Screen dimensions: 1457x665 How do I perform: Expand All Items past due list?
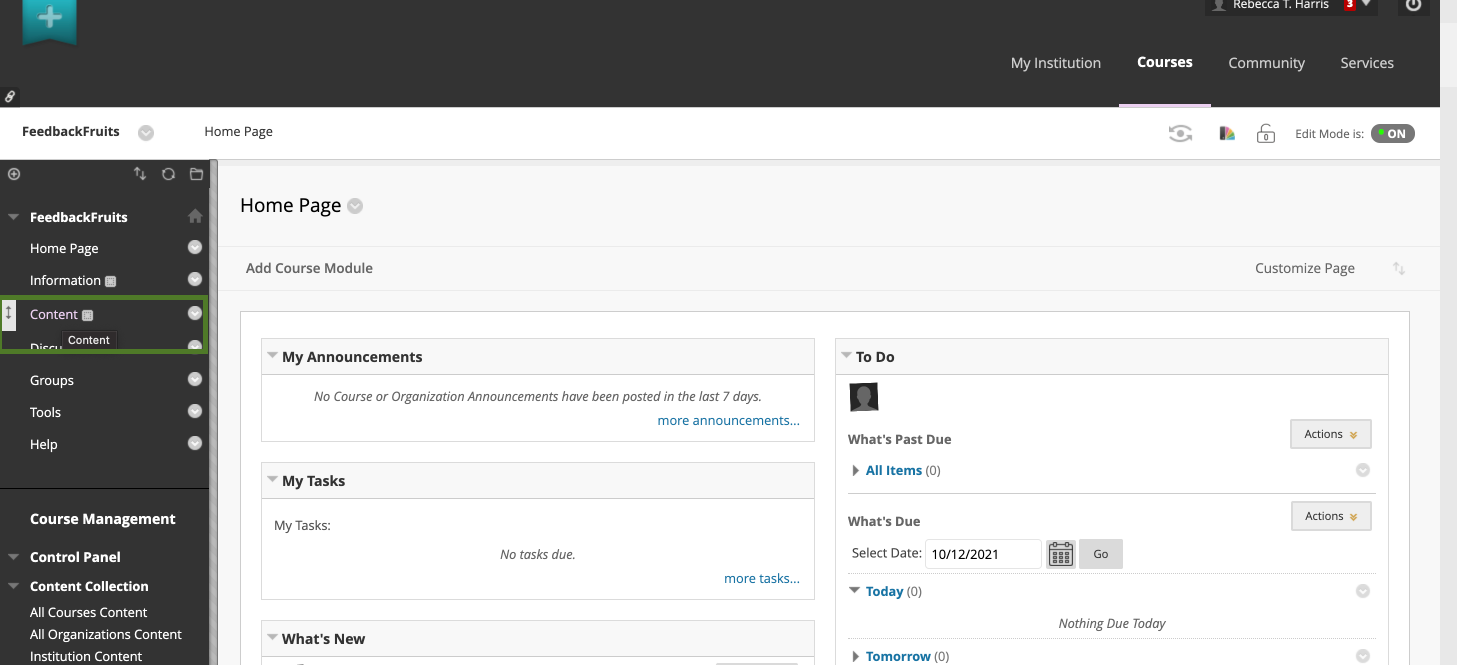tap(855, 470)
